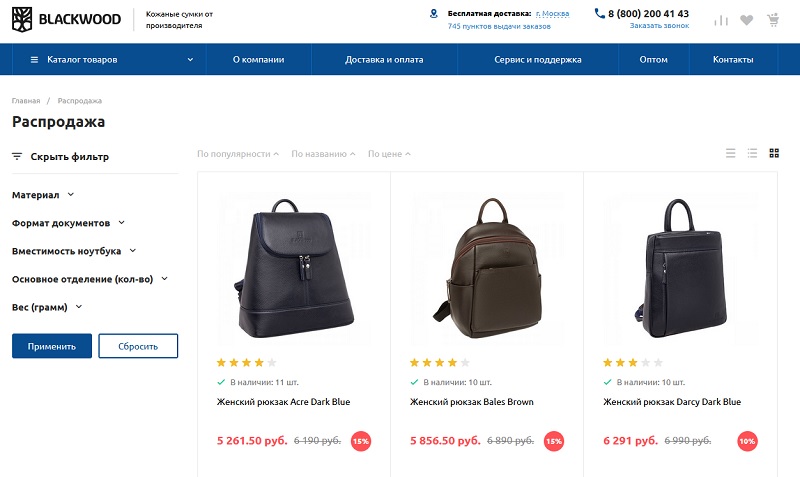Screen dimensions: 800x477
Task: Open the shopping cart icon
Action: tap(773, 20)
